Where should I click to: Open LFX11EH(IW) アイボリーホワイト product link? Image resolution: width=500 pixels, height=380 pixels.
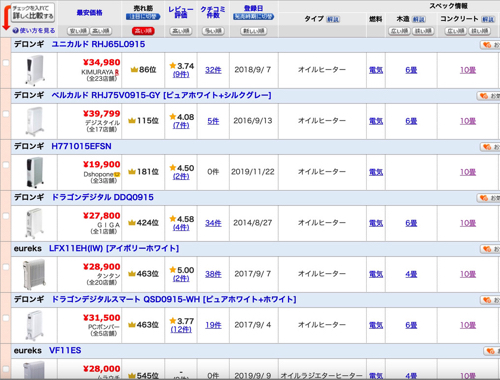point(114,248)
